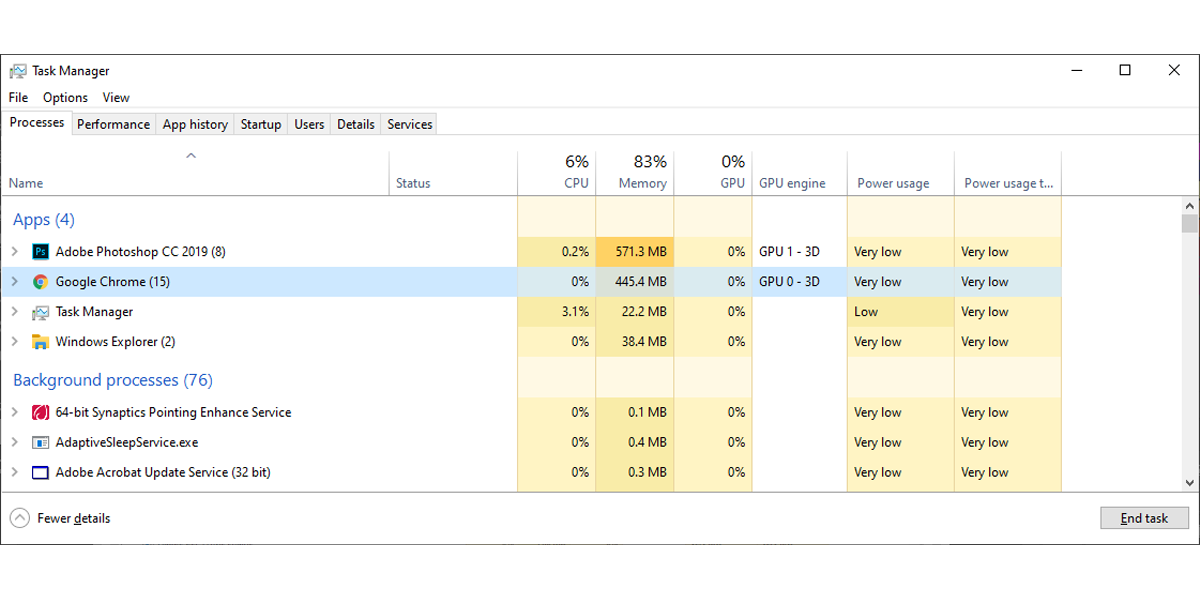Sort processes by Memory column
Screen dimensions: 1200x600
pos(642,183)
